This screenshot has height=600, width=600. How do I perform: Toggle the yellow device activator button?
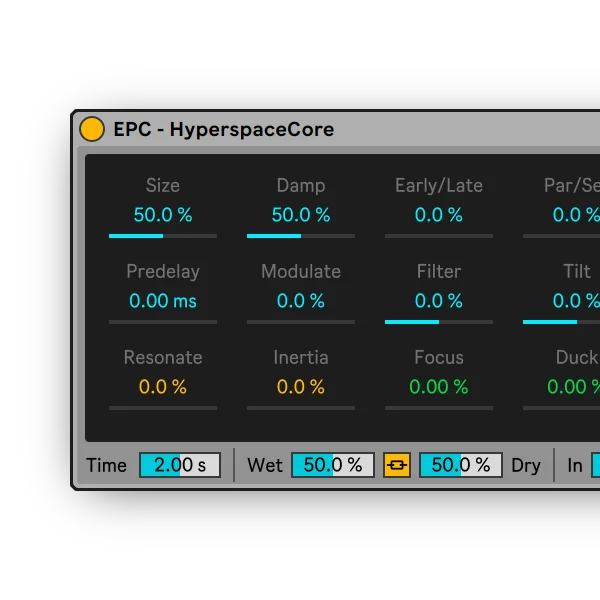[92, 129]
